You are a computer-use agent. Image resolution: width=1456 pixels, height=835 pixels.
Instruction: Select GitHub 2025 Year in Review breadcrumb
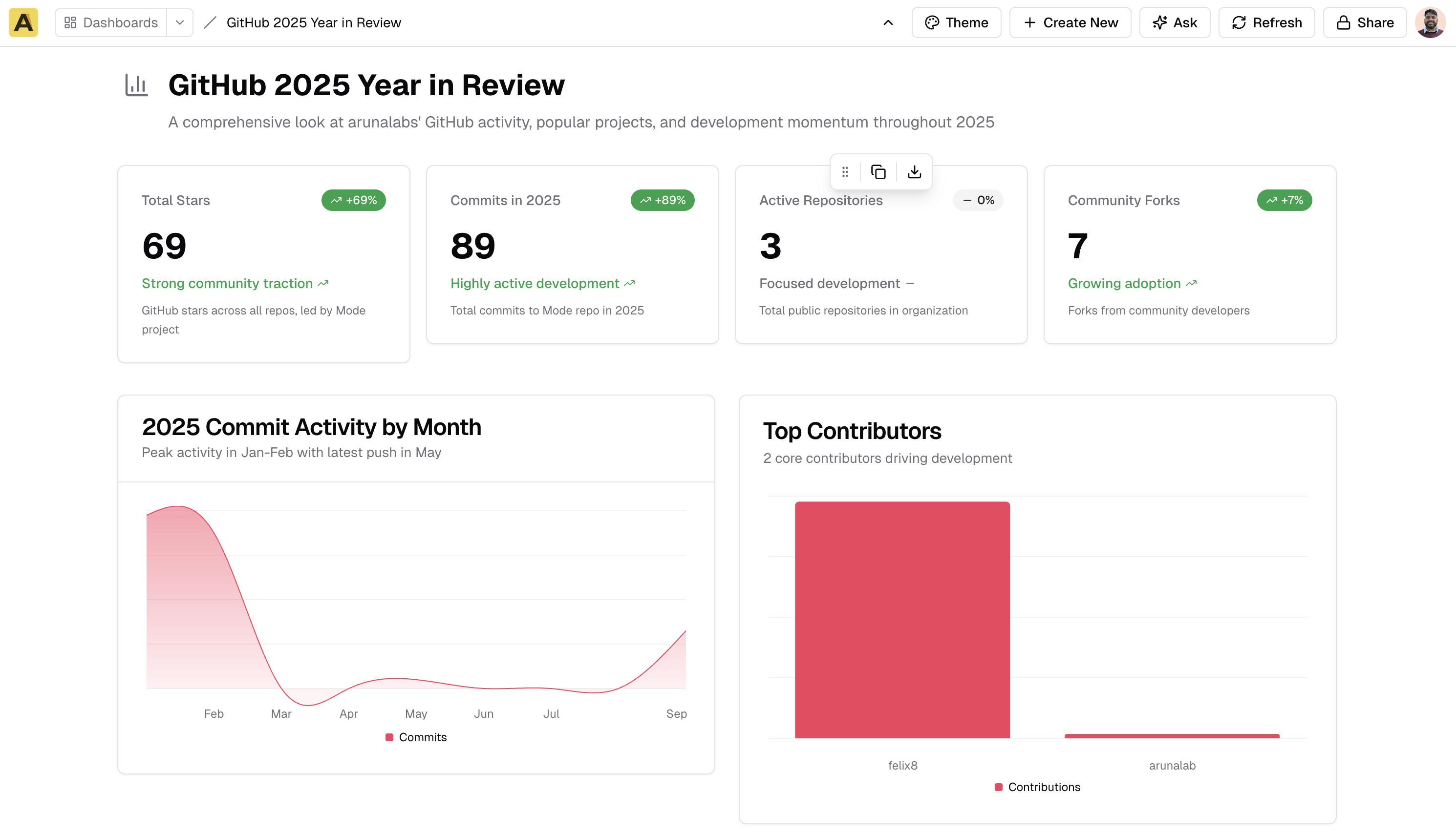[313, 22]
